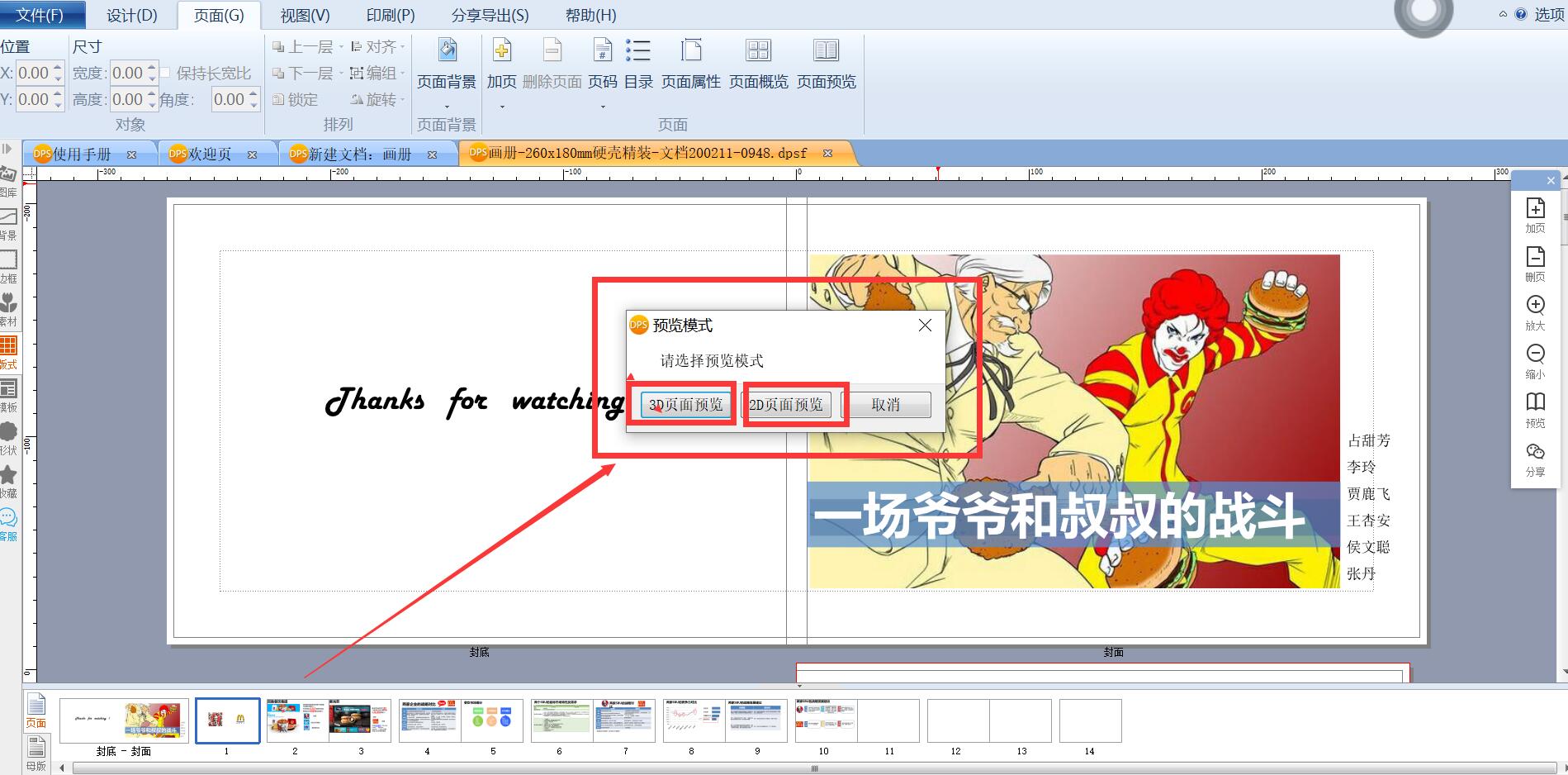Expand the left sidebar arrow

click(7, 150)
